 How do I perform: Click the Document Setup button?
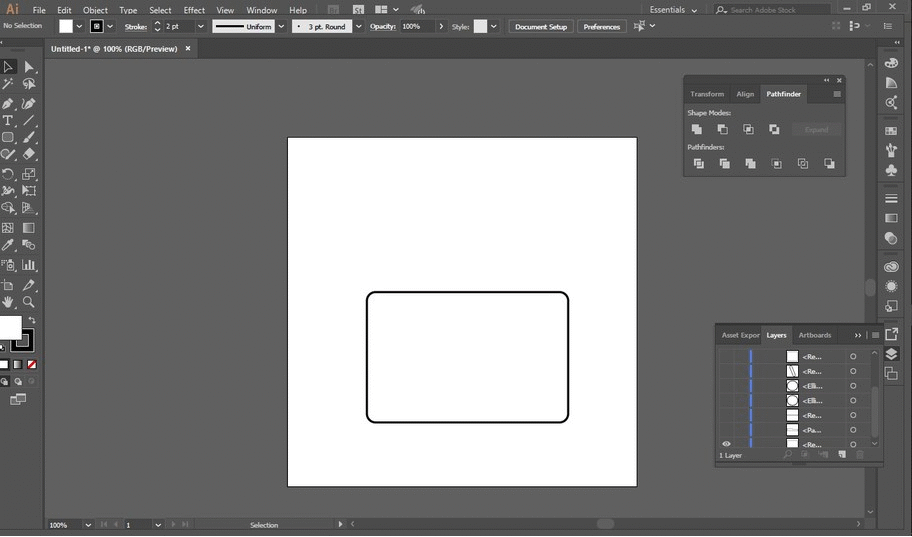point(541,27)
